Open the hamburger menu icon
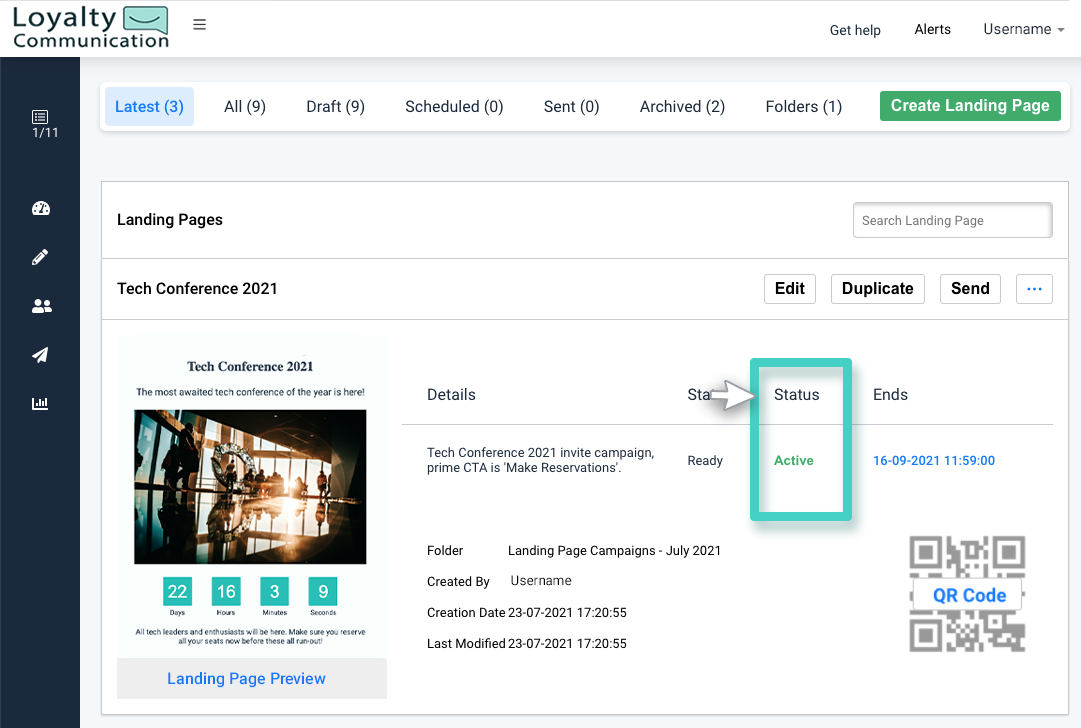This screenshot has width=1081, height=728. [199, 25]
